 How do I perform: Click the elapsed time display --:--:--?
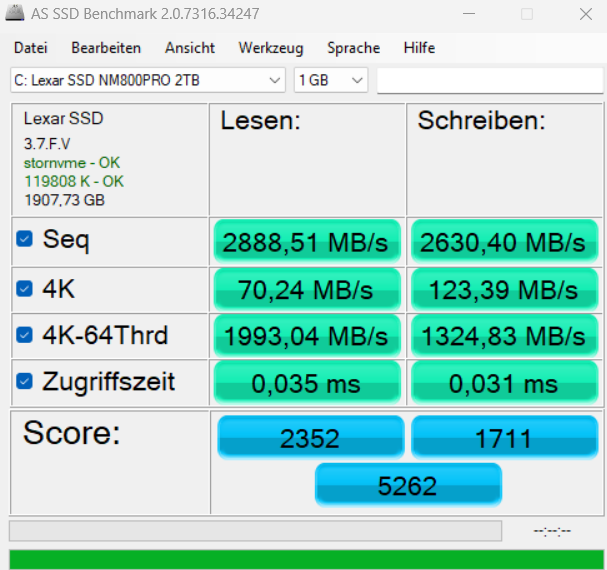[x=552, y=531]
